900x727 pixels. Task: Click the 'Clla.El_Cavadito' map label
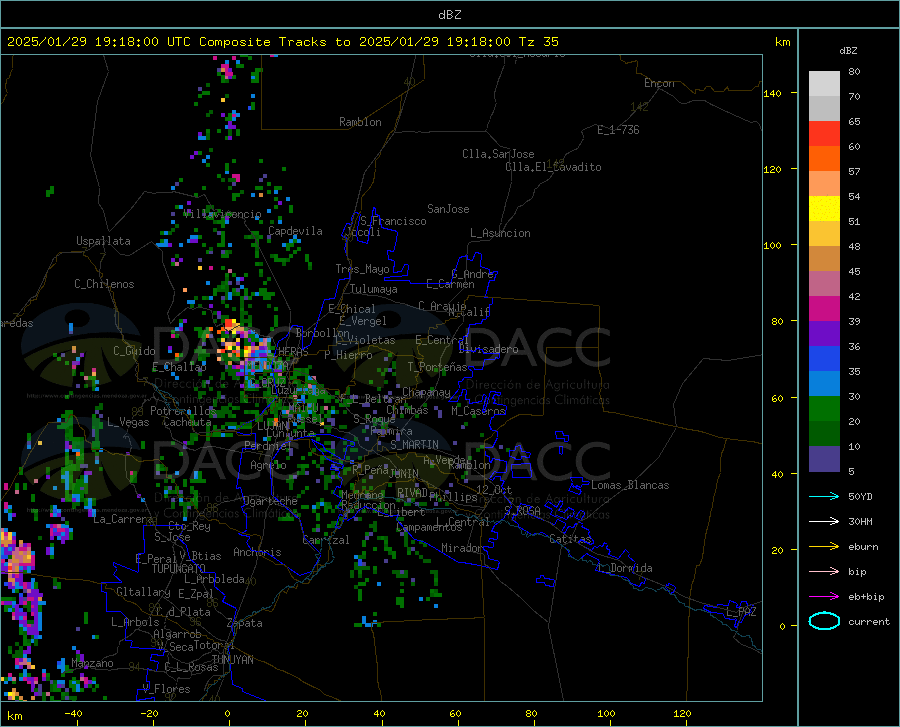pyautogui.click(x=553, y=167)
